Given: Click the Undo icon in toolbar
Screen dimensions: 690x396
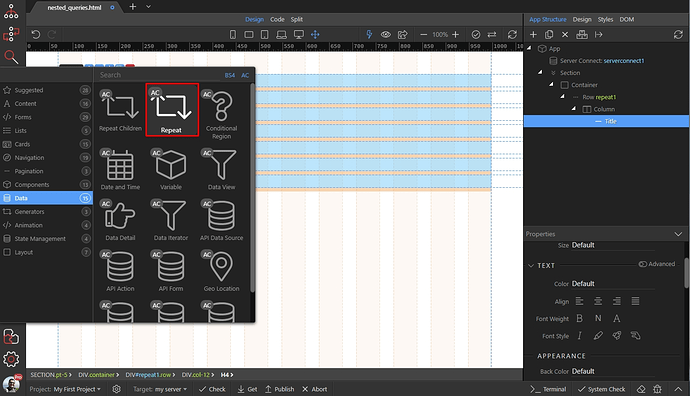Looking at the screenshot, I should 36,34.
